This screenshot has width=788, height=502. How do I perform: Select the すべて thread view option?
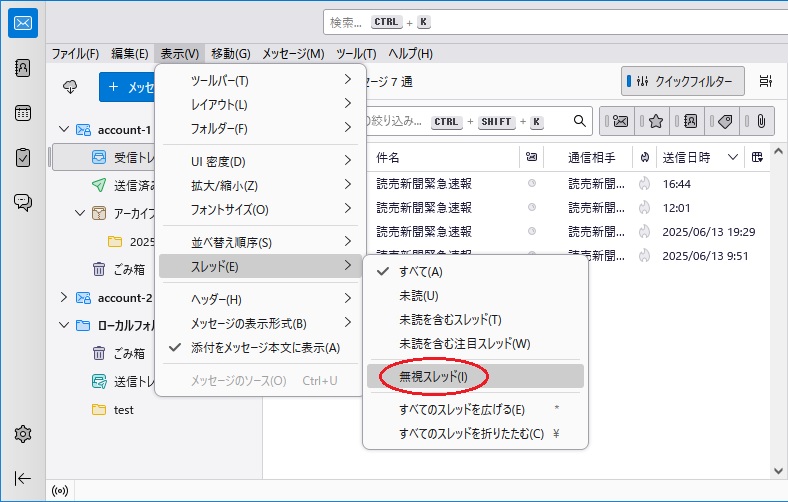click(420, 271)
